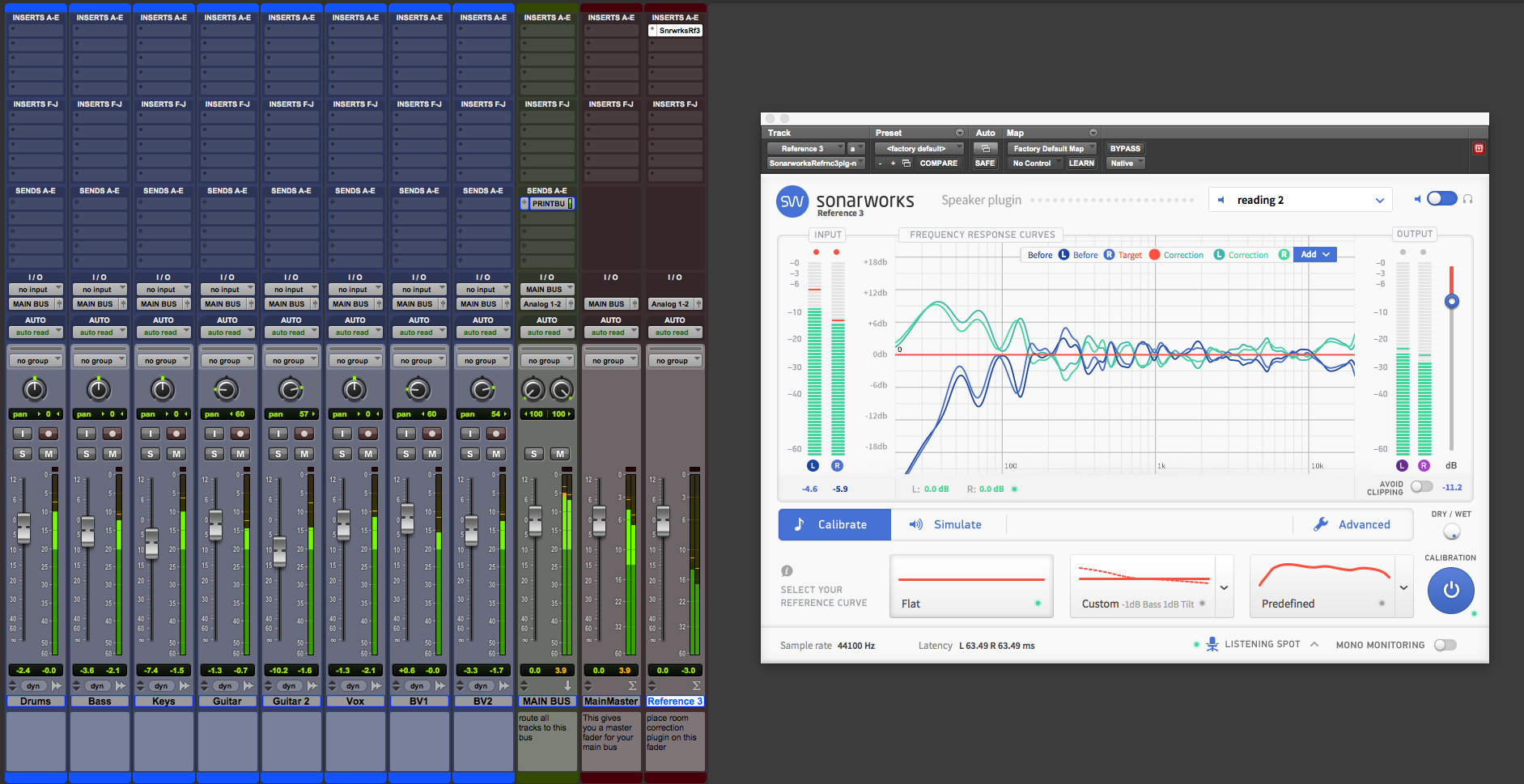
Task: Click the Correction R curve indicator
Action: tap(1284, 255)
